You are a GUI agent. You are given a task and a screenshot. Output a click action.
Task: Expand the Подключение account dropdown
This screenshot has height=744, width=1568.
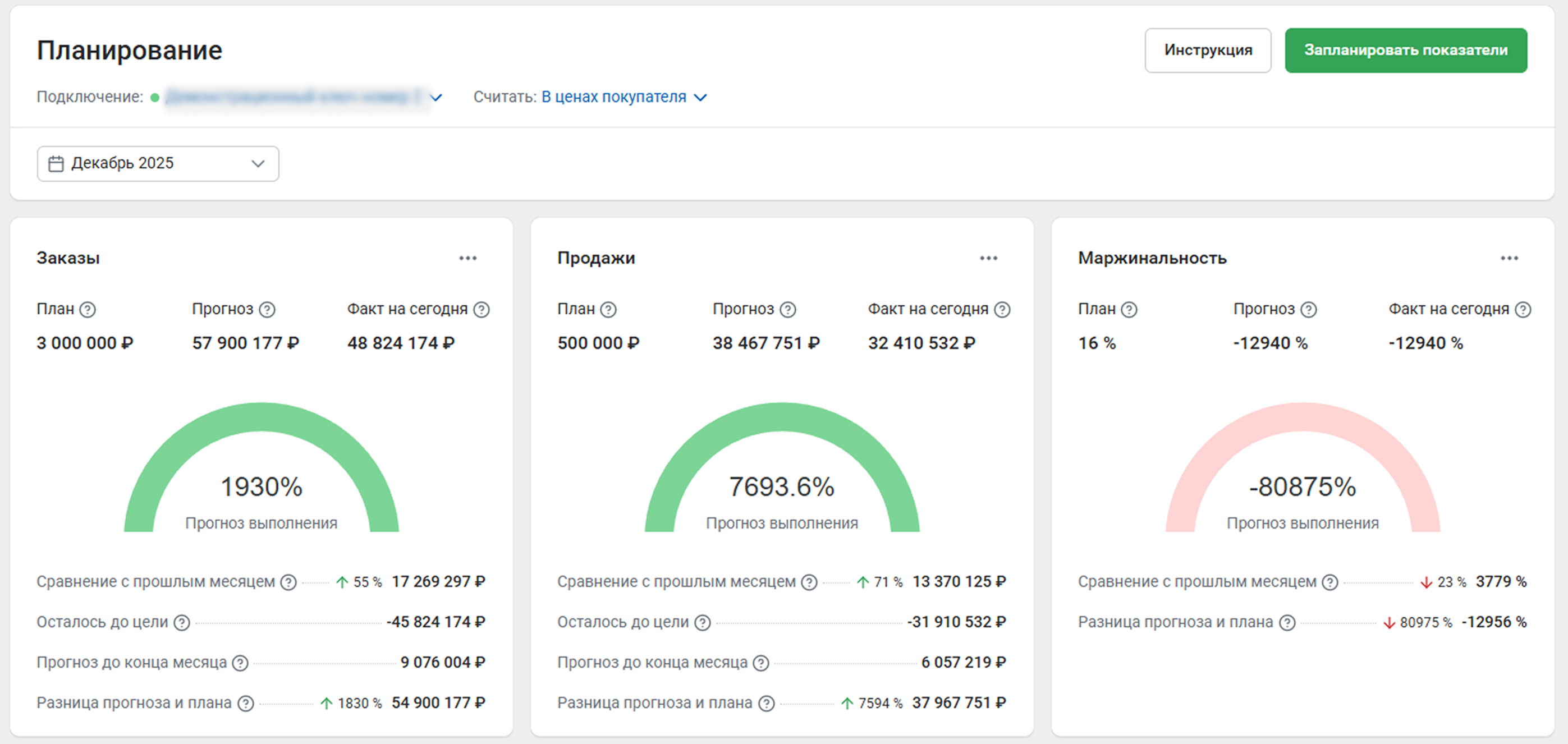click(436, 97)
